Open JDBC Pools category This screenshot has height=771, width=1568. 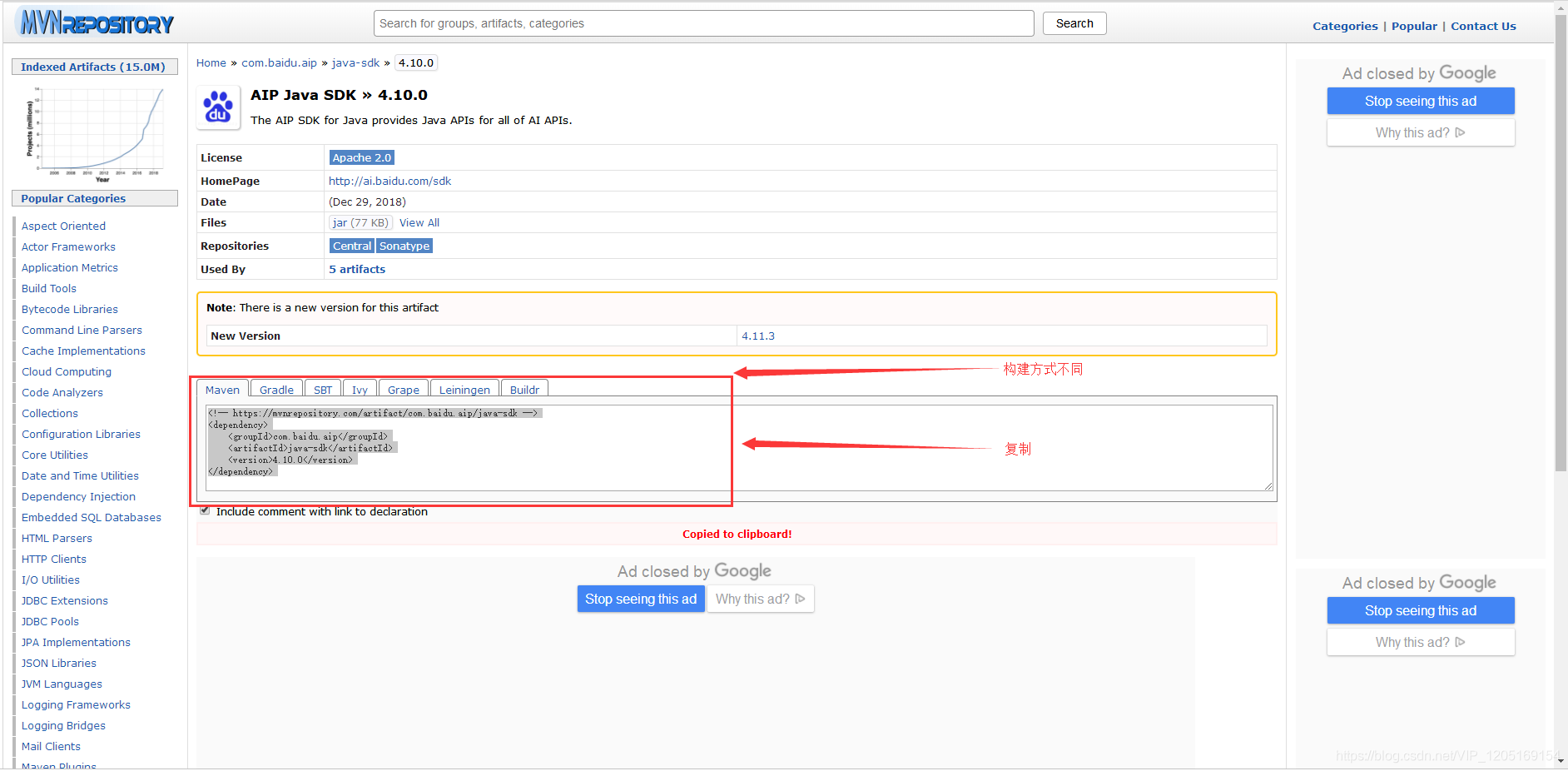50,621
